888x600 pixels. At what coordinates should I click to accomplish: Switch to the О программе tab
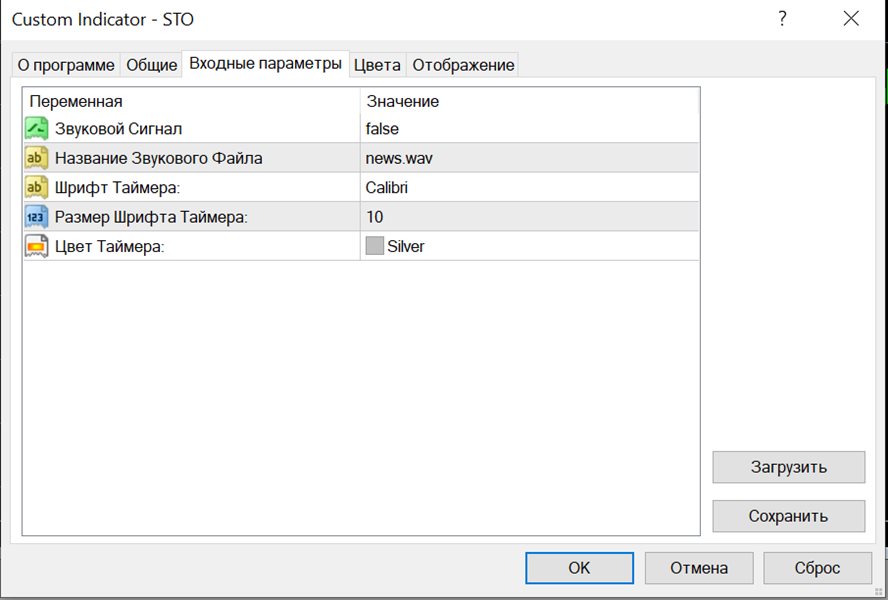[x=66, y=65]
